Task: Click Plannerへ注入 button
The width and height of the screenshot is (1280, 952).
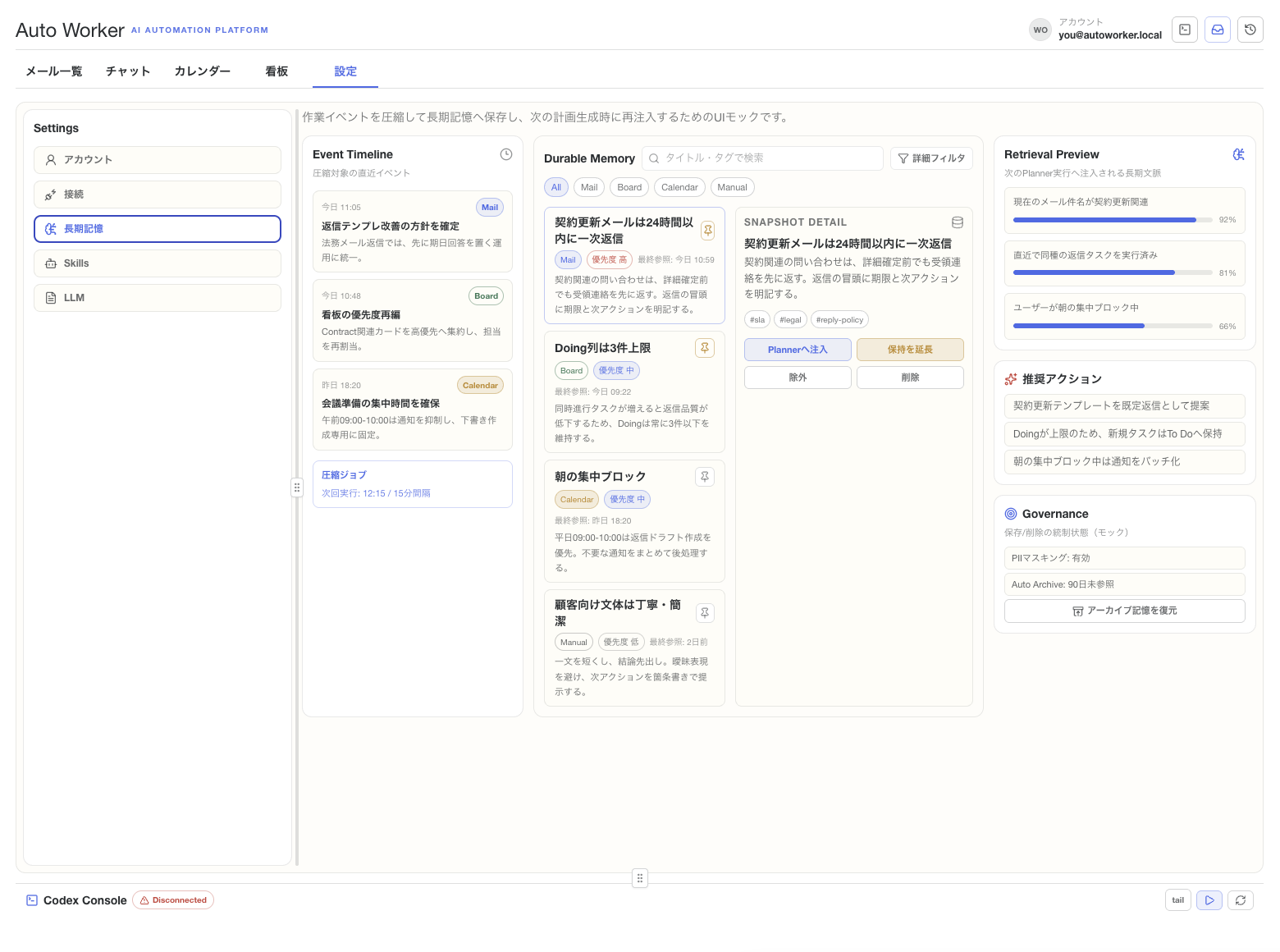Action: [798, 350]
